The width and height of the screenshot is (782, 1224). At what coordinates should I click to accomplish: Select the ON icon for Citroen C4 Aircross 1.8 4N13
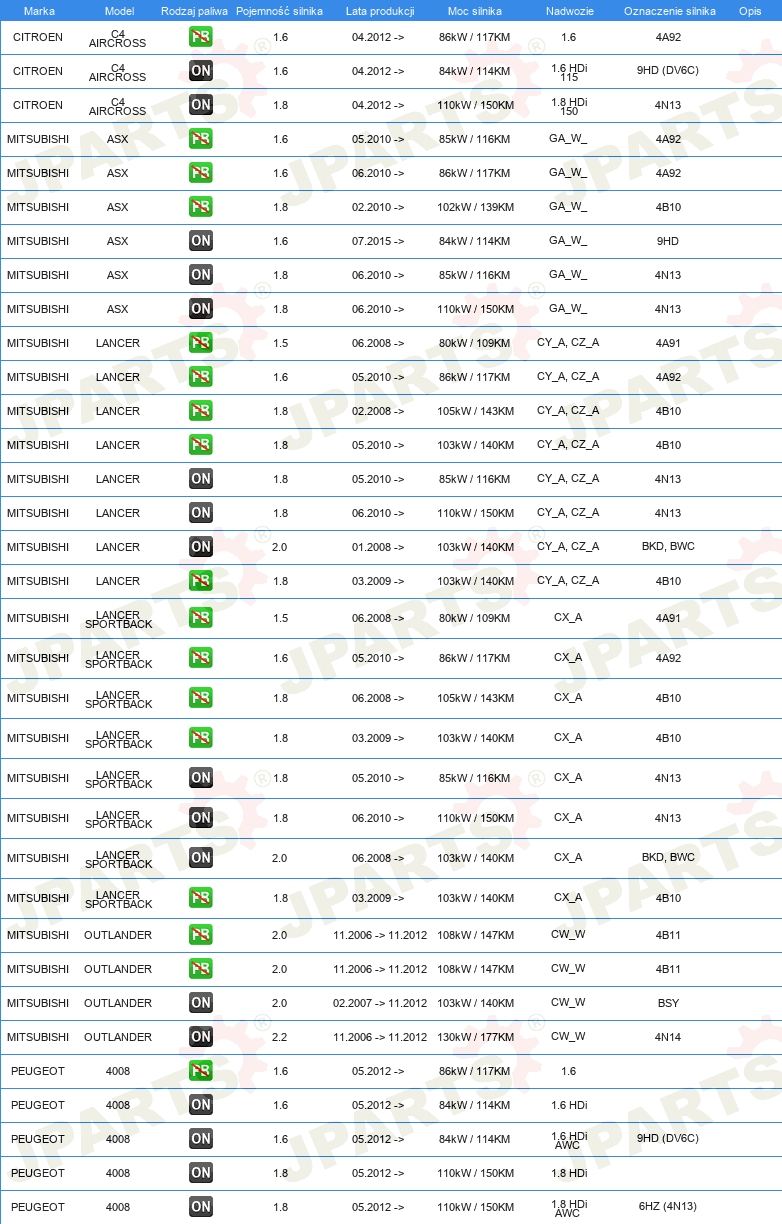(201, 105)
